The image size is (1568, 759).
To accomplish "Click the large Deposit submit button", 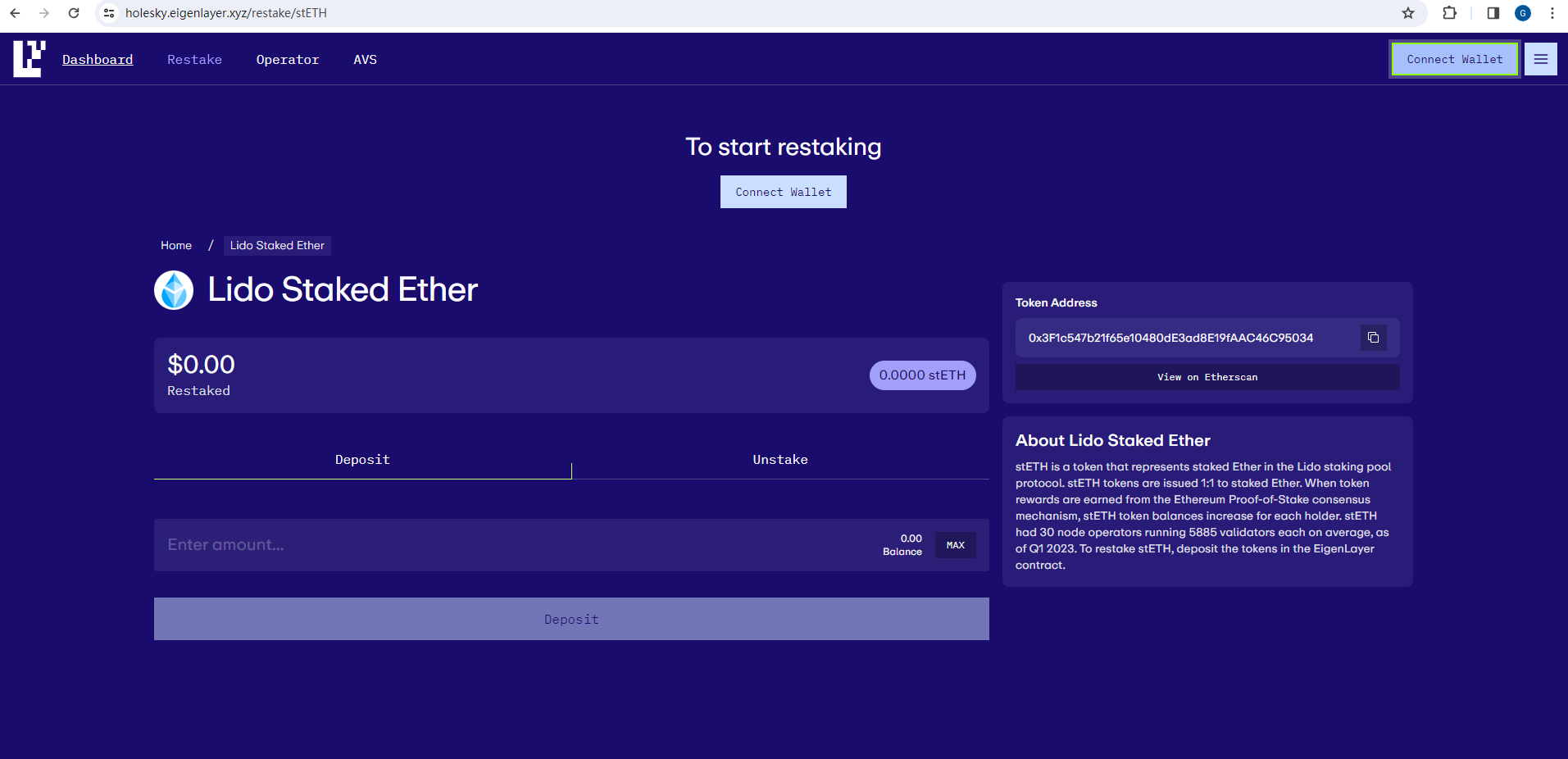I will [x=571, y=619].
